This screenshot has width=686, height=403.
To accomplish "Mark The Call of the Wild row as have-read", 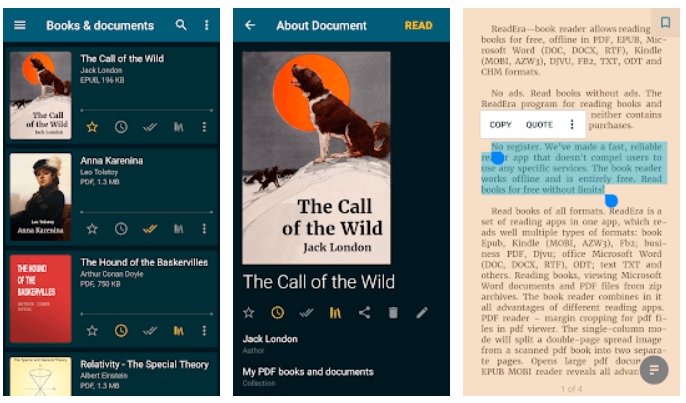I will tap(150, 127).
